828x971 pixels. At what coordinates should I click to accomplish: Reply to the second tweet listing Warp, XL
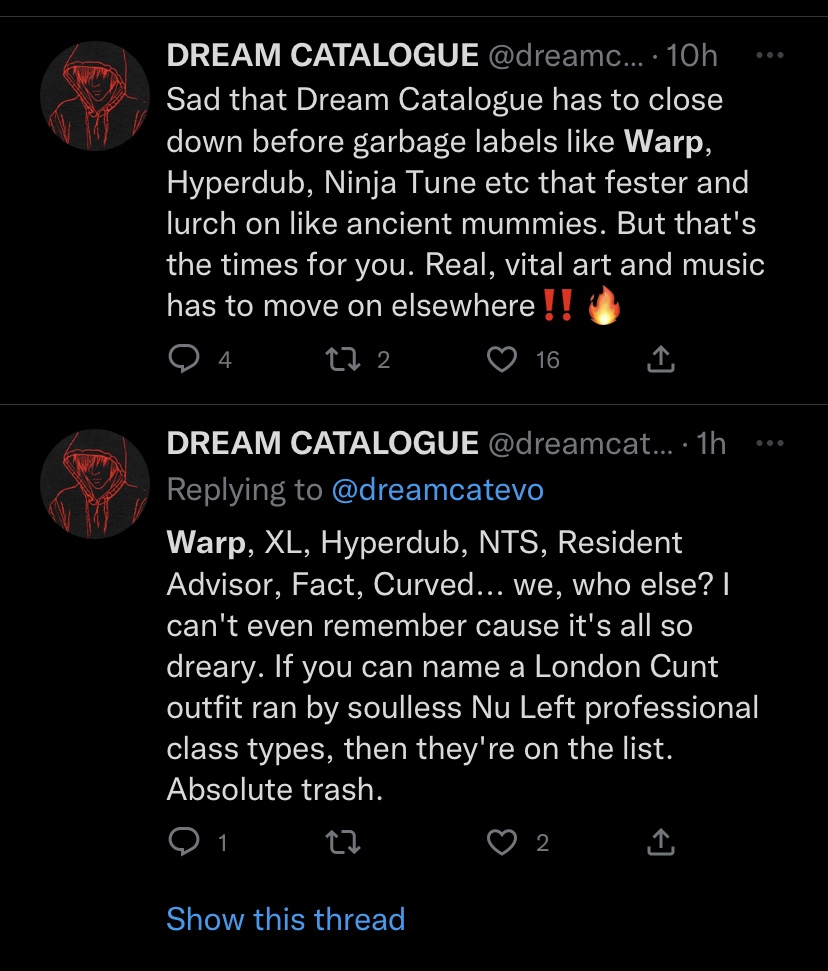[x=183, y=843]
